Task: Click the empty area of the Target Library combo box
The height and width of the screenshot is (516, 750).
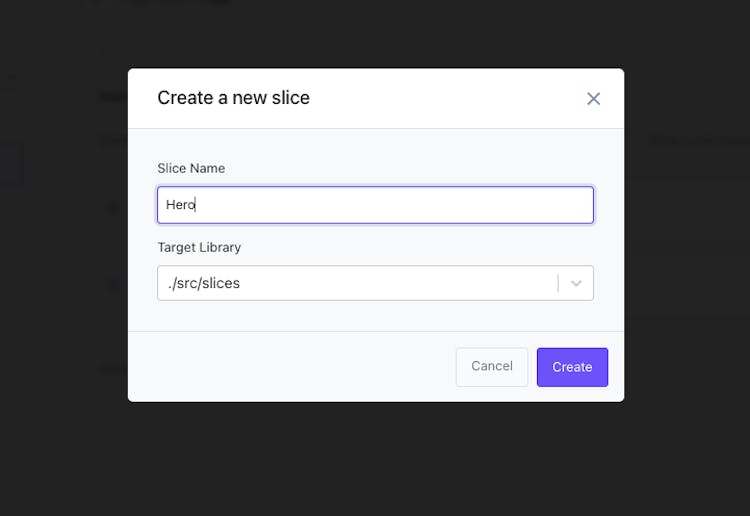Action: 397,283
